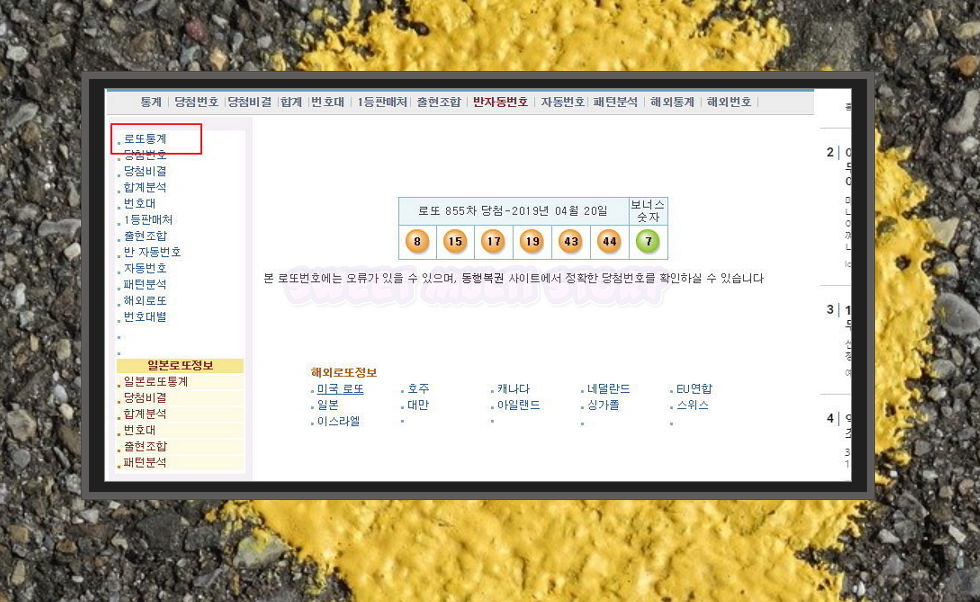The image size is (980, 602).
Task: Click the orange lotto ball numbered 17
Action: pyautogui.click(x=494, y=241)
